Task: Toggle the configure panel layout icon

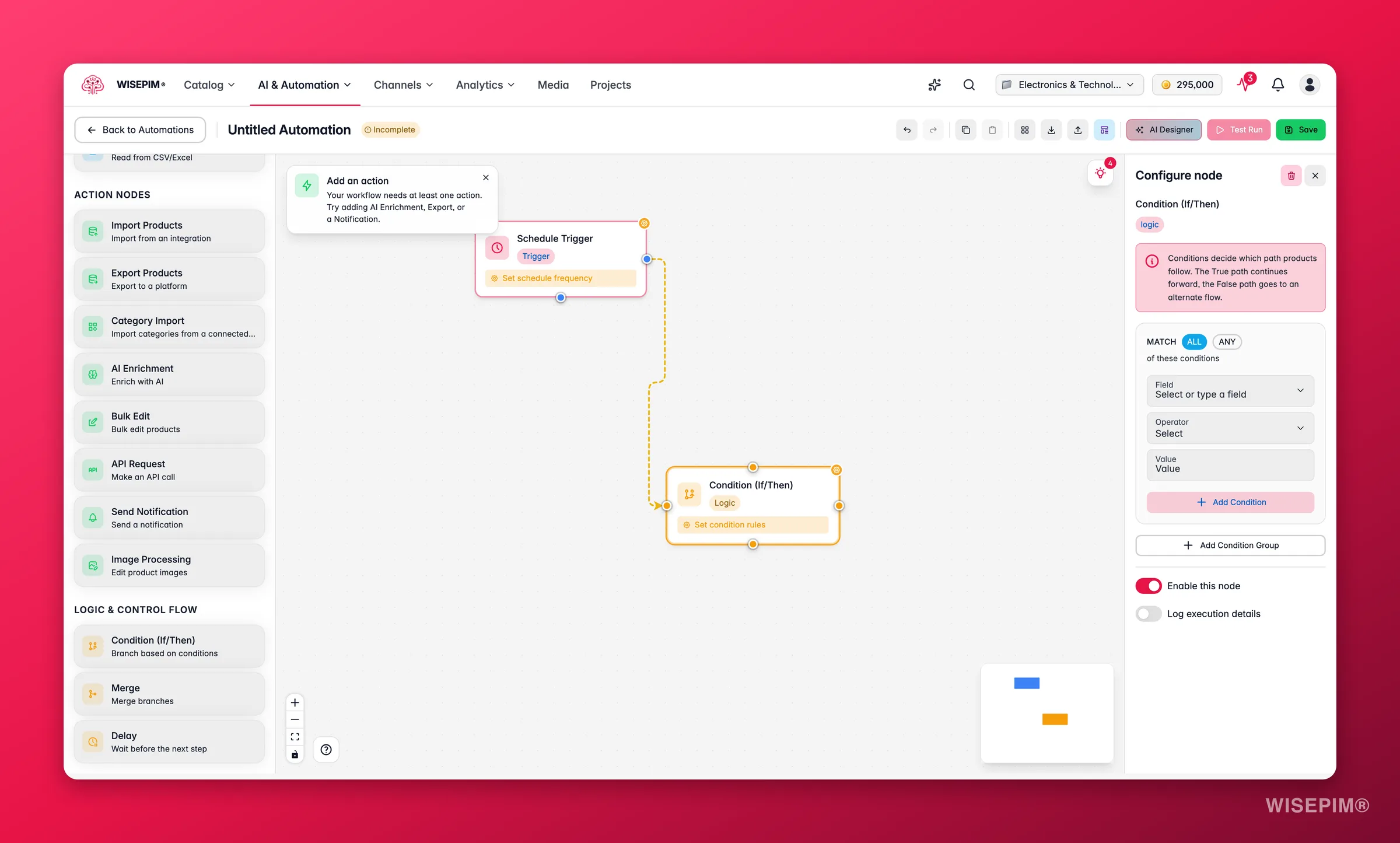Action: click(x=1104, y=130)
